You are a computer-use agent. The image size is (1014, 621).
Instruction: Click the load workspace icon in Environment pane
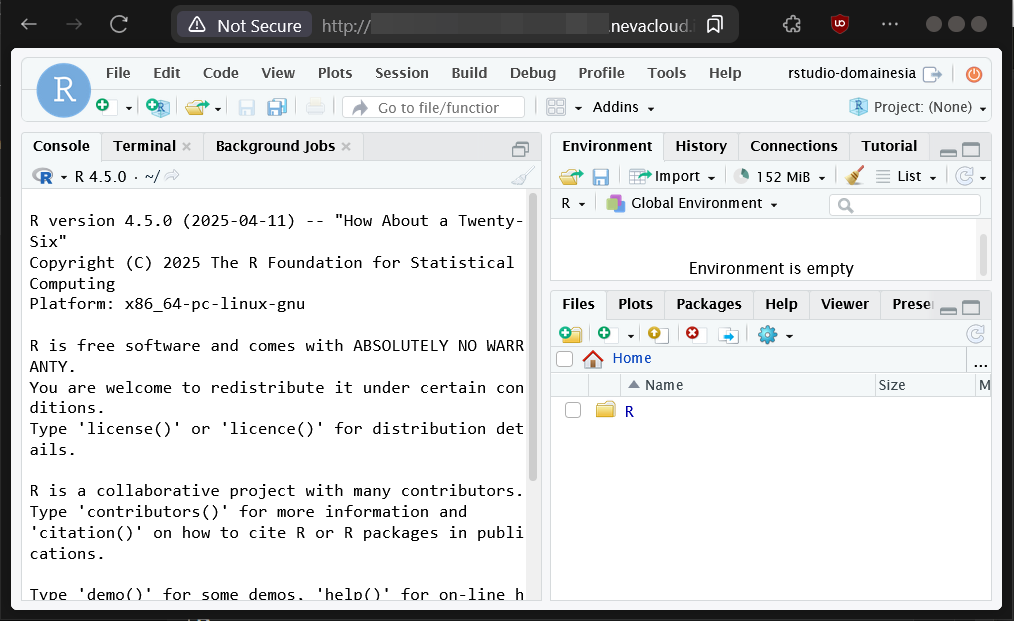[x=571, y=176]
